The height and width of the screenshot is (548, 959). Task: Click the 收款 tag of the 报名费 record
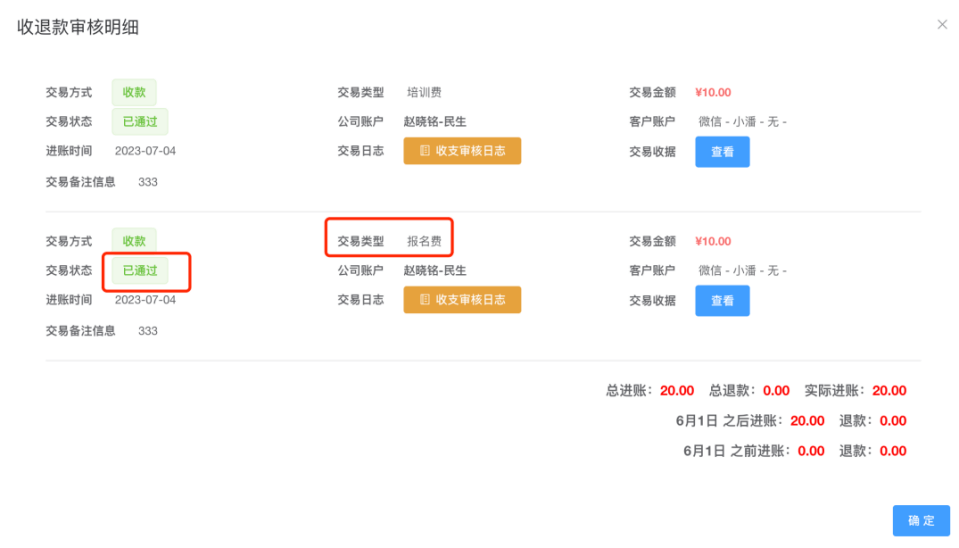(x=134, y=241)
